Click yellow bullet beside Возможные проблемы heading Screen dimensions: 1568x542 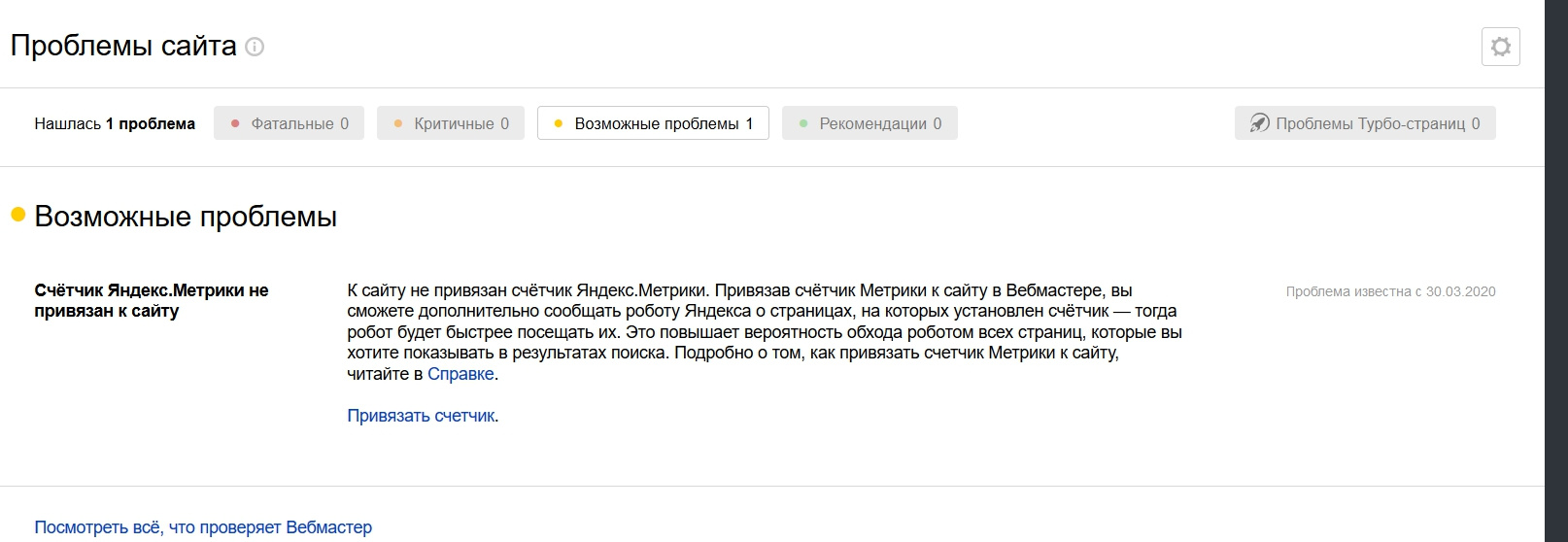17,215
